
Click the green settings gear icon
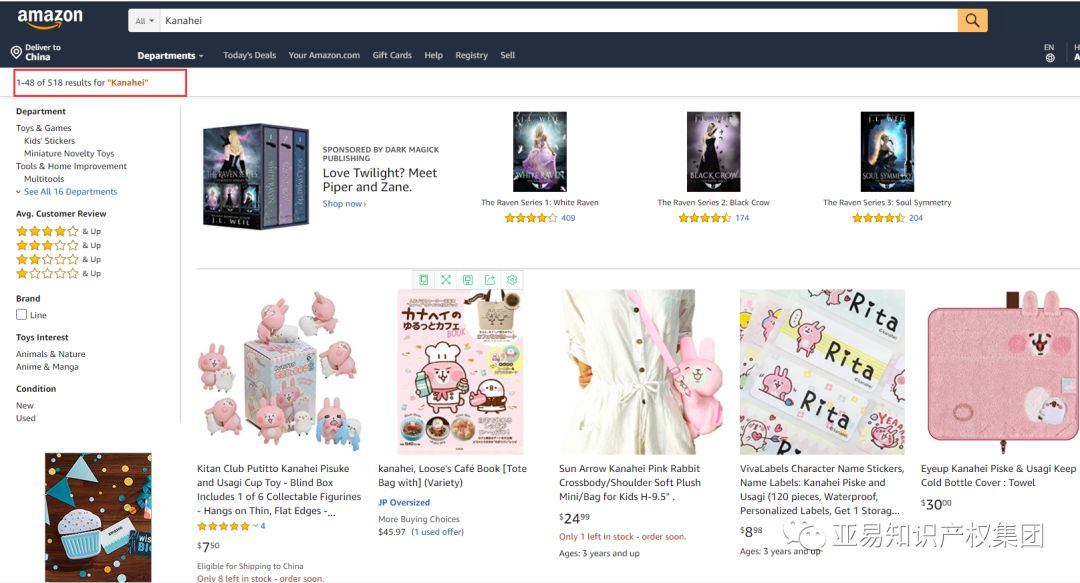coord(512,280)
